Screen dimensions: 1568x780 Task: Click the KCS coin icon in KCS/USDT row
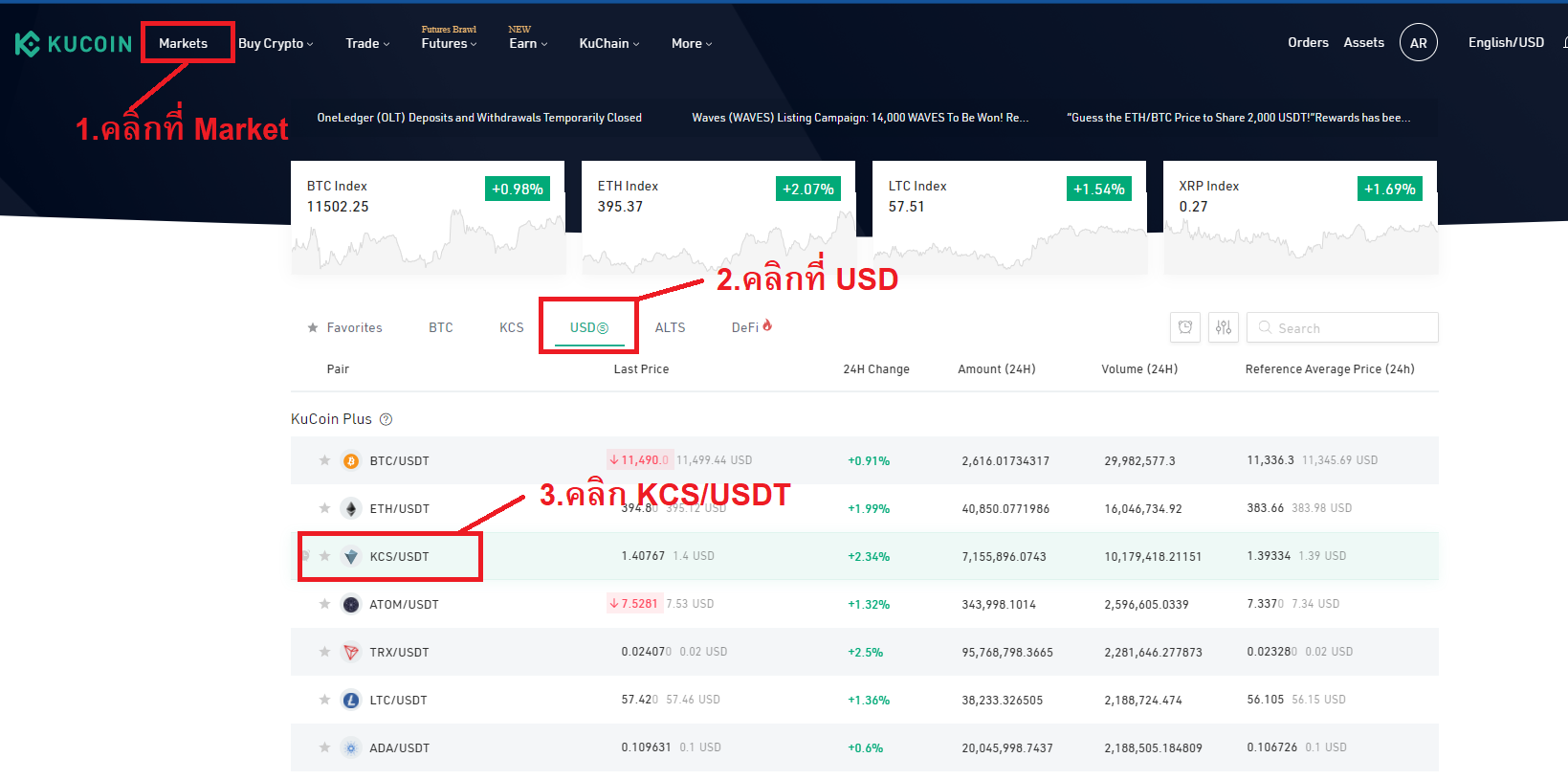click(x=351, y=557)
